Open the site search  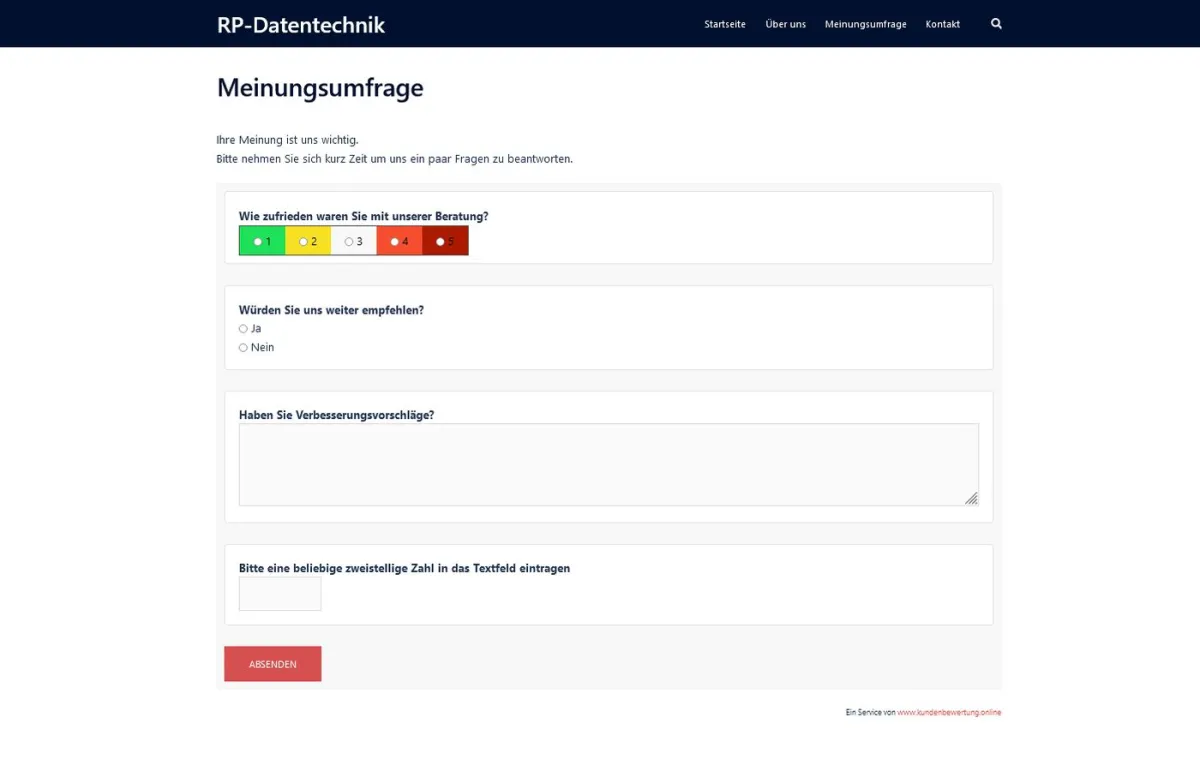[x=996, y=23]
